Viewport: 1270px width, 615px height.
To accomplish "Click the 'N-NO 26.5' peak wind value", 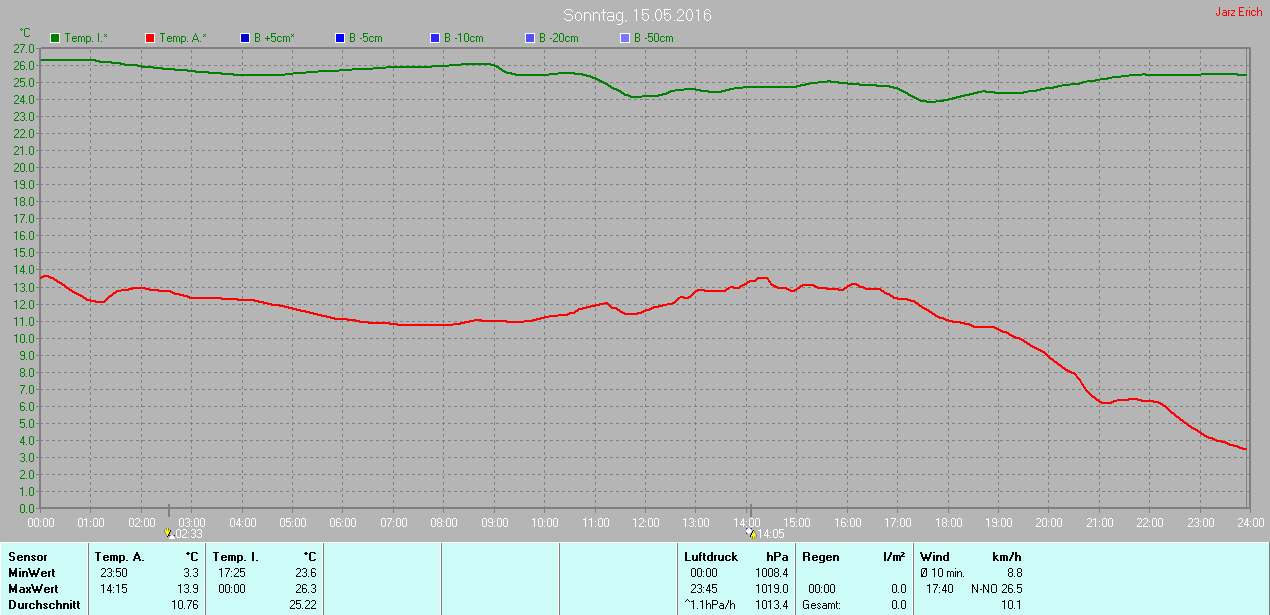I will click(997, 589).
